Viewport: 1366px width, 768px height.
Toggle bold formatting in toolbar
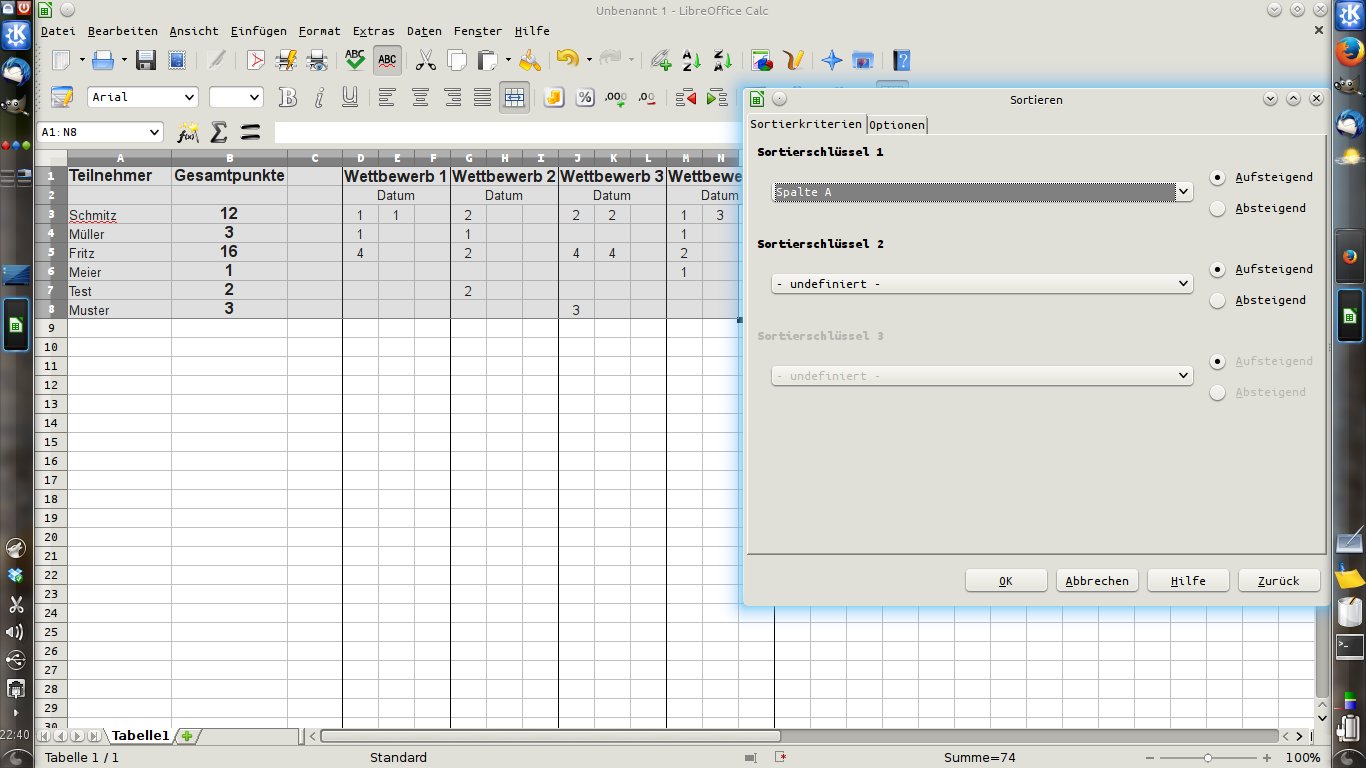(x=288, y=97)
